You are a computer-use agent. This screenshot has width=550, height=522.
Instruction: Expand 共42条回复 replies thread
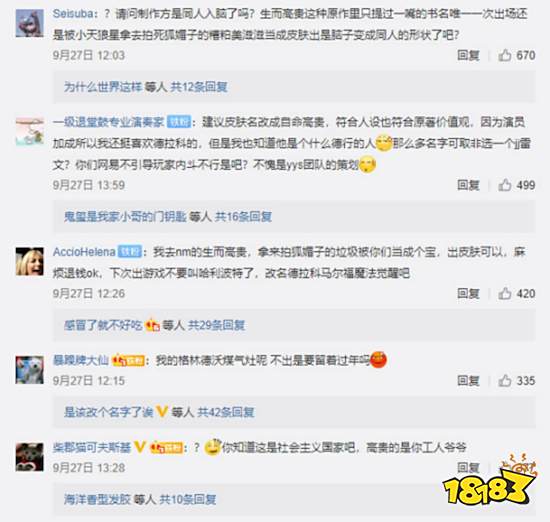(x=226, y=412)
